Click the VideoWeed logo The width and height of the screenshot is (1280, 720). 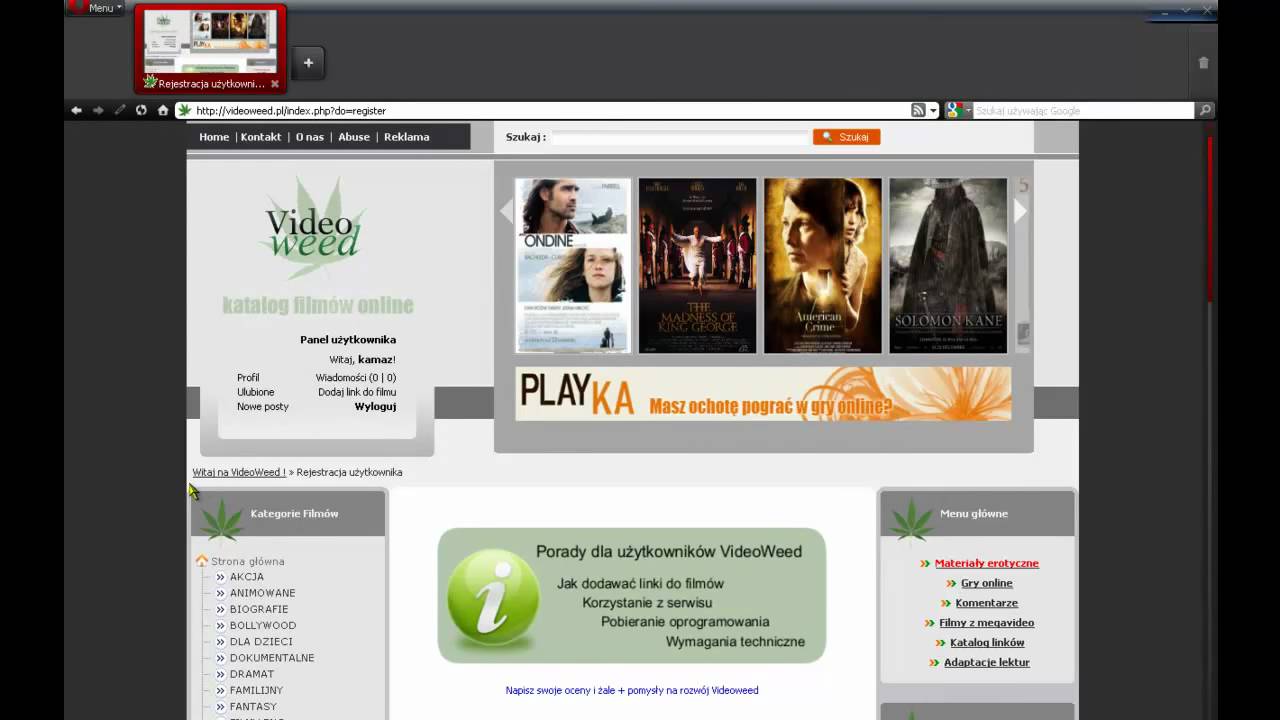pos(314,230)
